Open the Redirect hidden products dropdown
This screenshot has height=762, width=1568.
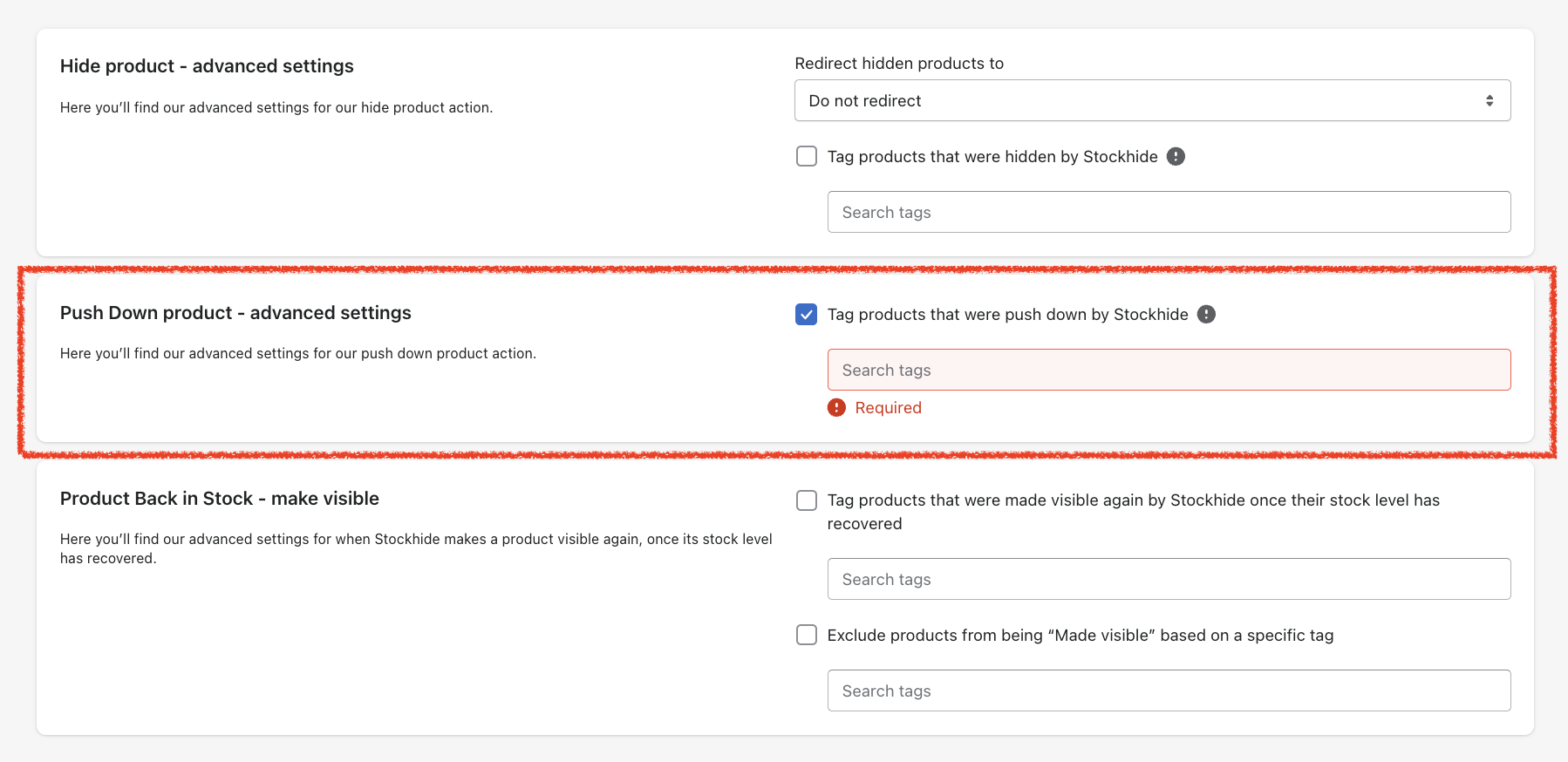click(x=1151, y=100)
